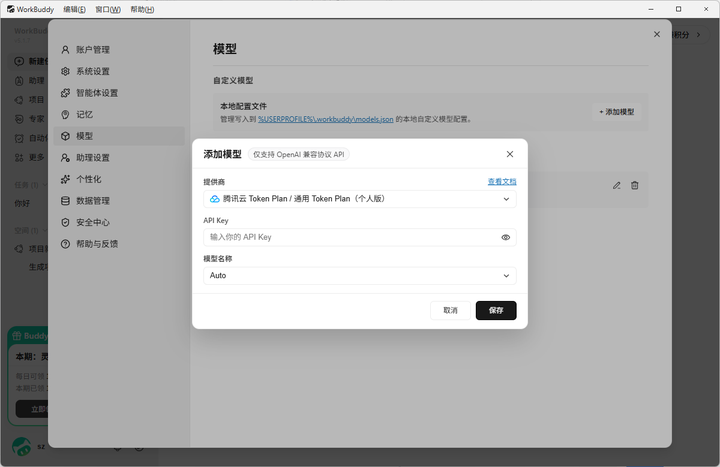The image size is (720, 467).
Task: Open 安全中心 in settings sidebar
Action: point(119,222)
